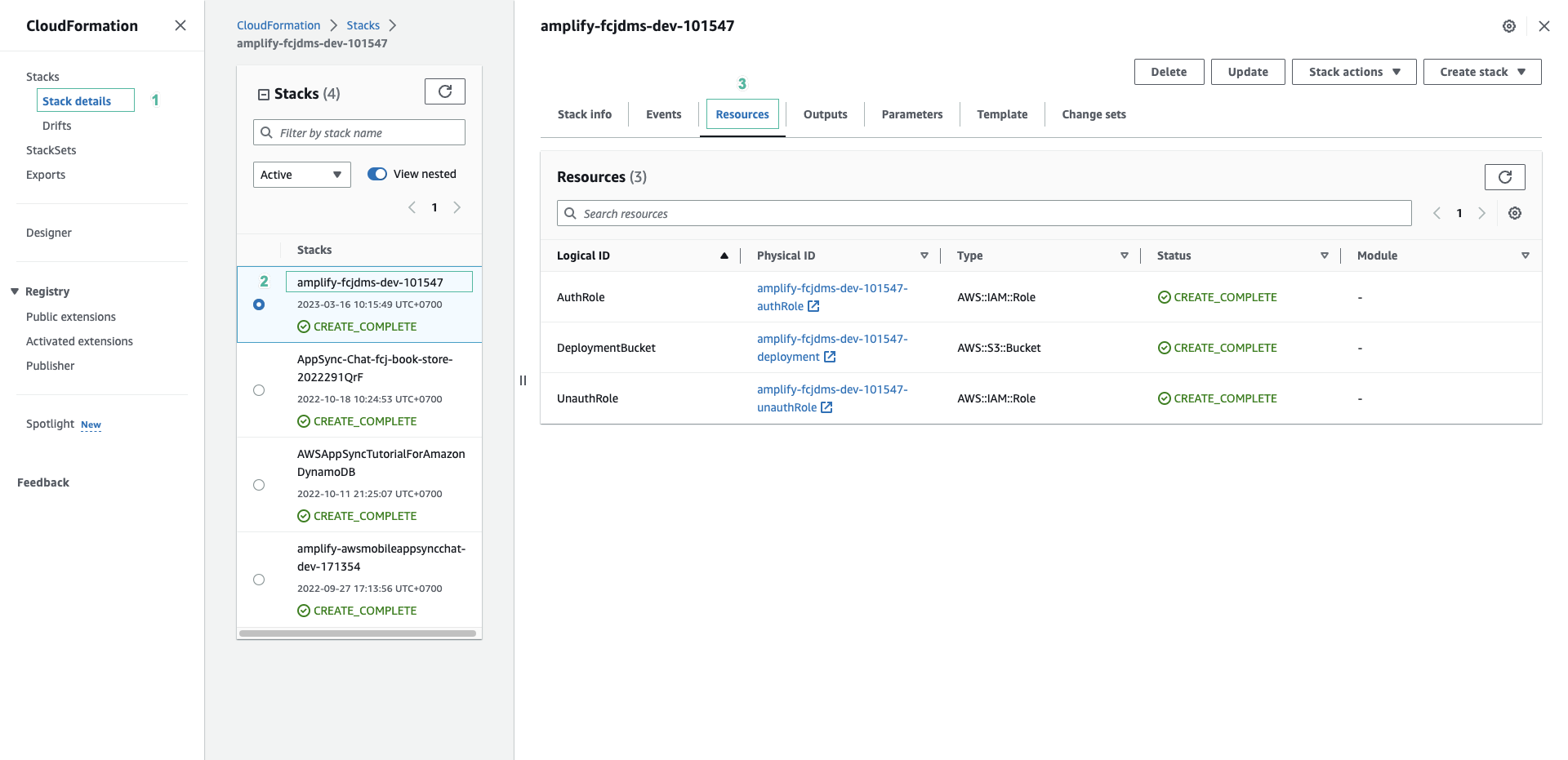Open the deployment bucket external link icon
Viewport: 1568px width, 760px height.
point(830,357)
